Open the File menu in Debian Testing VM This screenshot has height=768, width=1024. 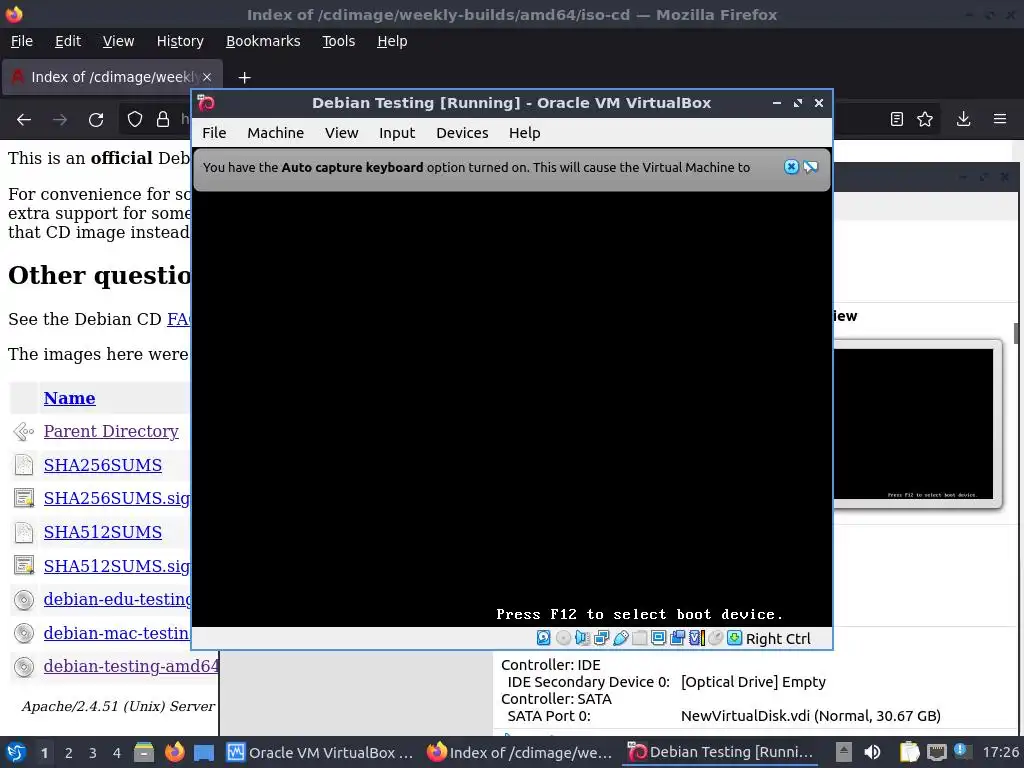(x=214, y=133)
